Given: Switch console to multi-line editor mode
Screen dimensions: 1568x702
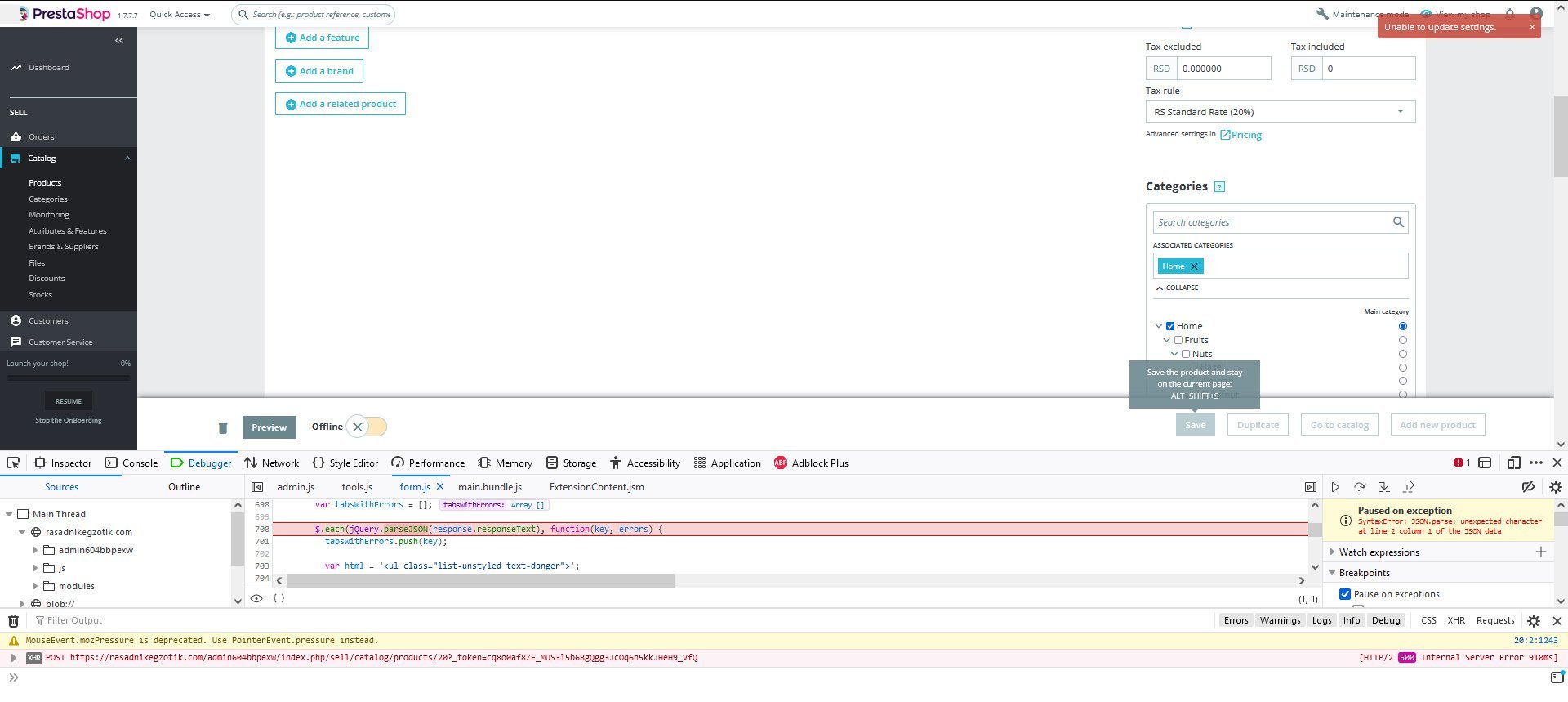Looking at the screenshot, I should pos(1557,677).
